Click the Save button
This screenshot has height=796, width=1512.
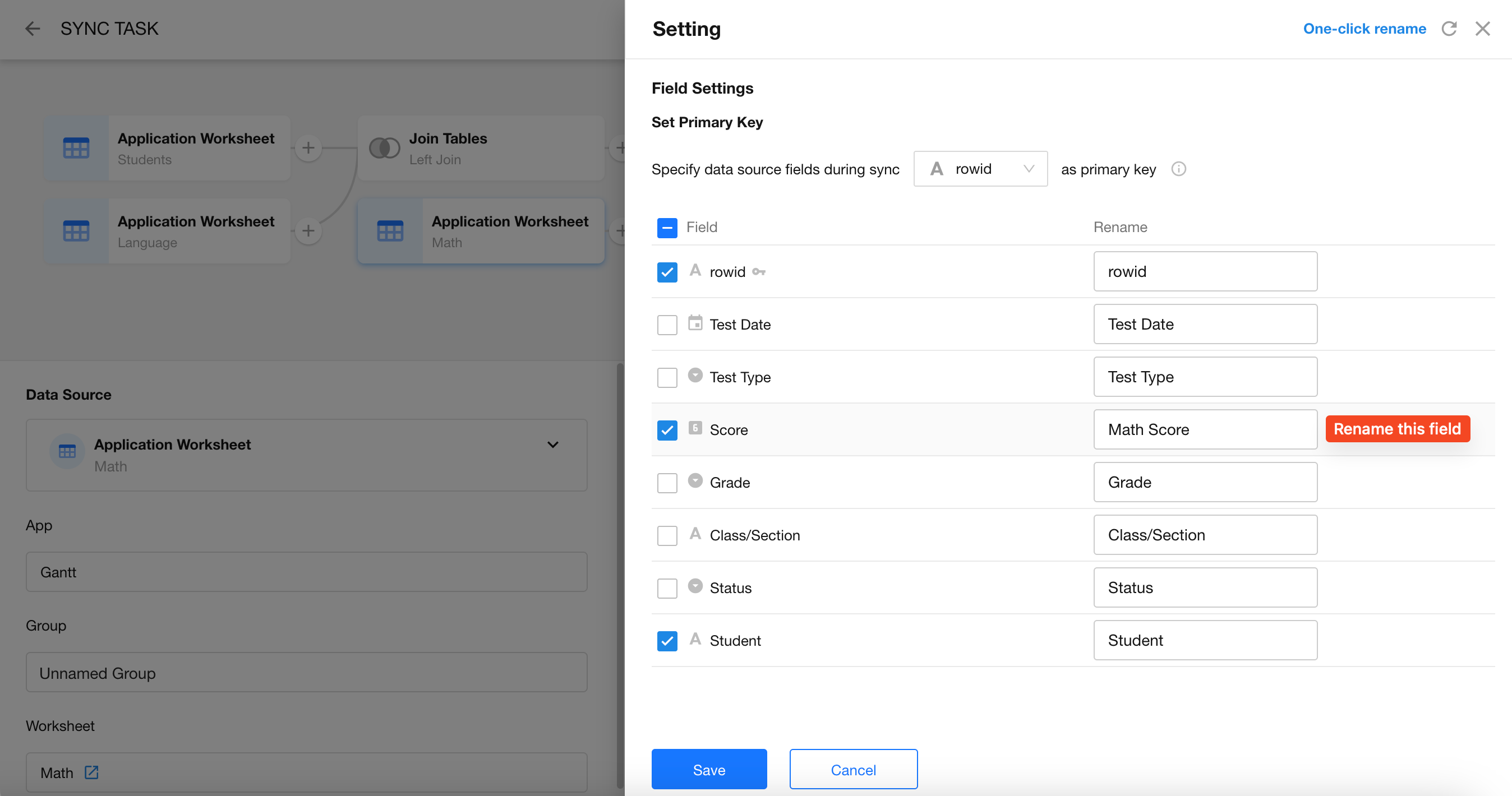[708, 769]
